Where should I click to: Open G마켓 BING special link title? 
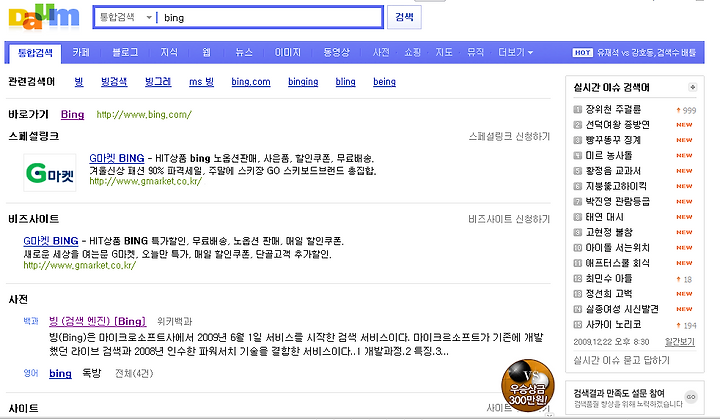pyautogui.click(x=117, y=158)
